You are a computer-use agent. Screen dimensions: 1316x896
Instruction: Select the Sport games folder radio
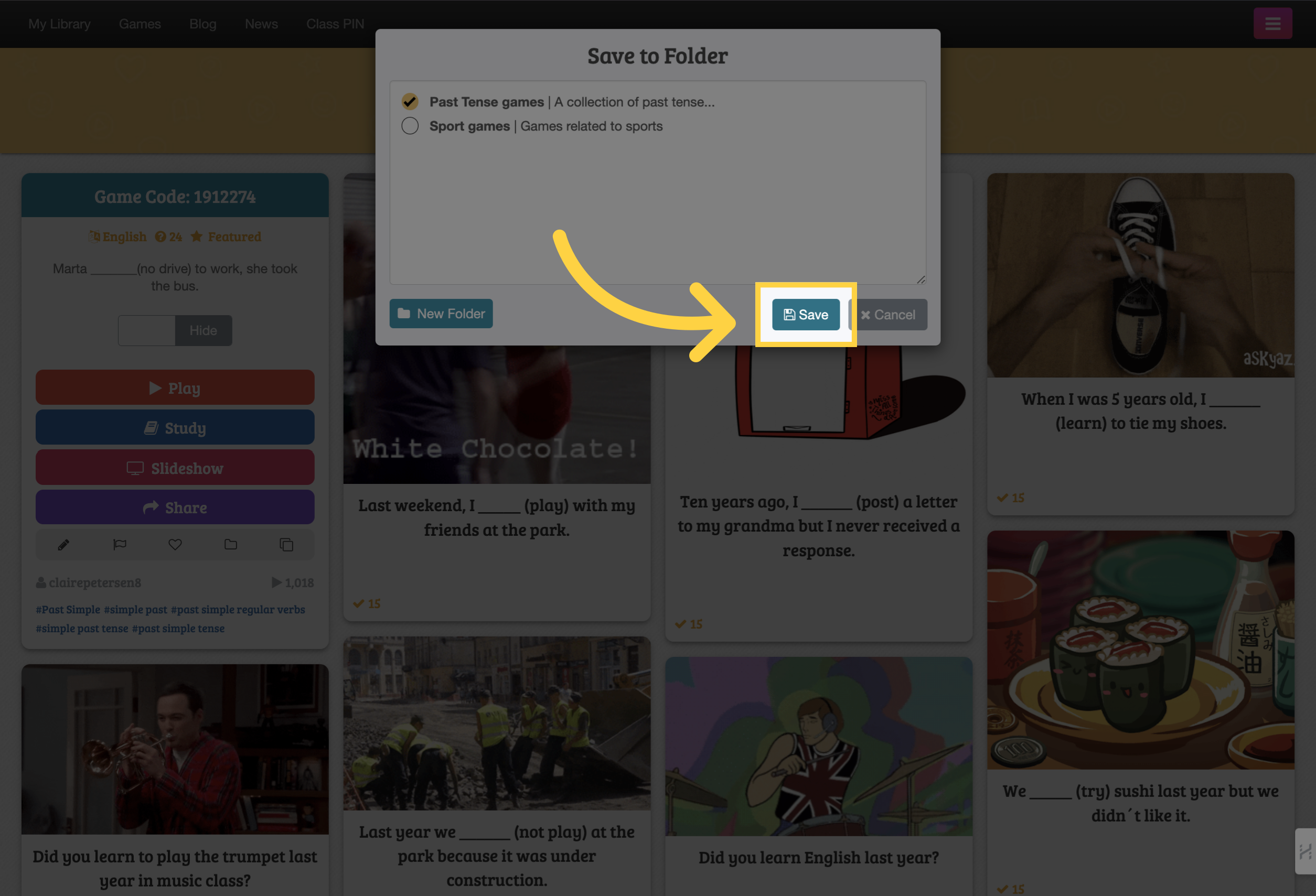click(410, 126)
